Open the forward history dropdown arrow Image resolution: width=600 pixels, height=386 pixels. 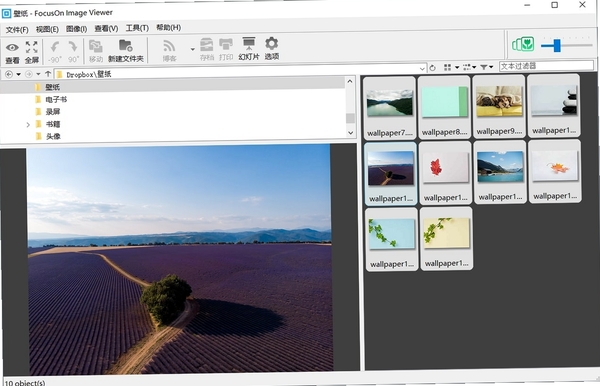coord(38,74)
